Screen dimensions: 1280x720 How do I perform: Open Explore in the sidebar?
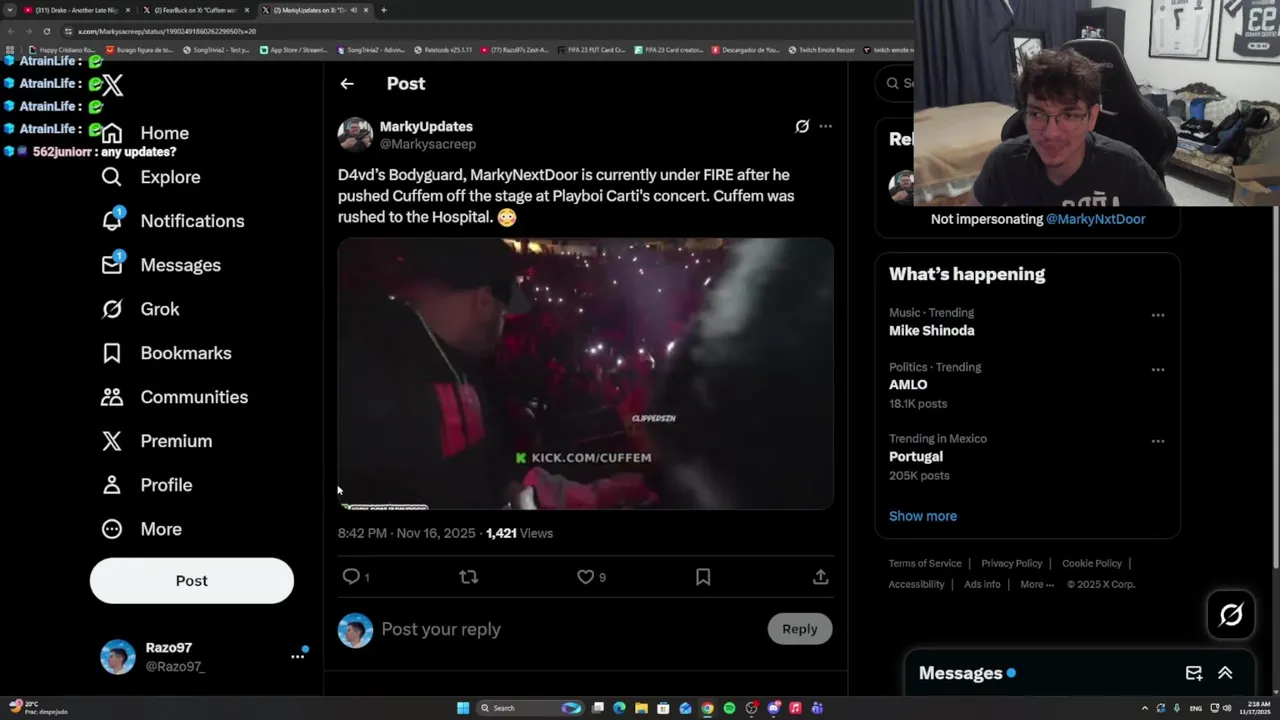click(151, 177)
